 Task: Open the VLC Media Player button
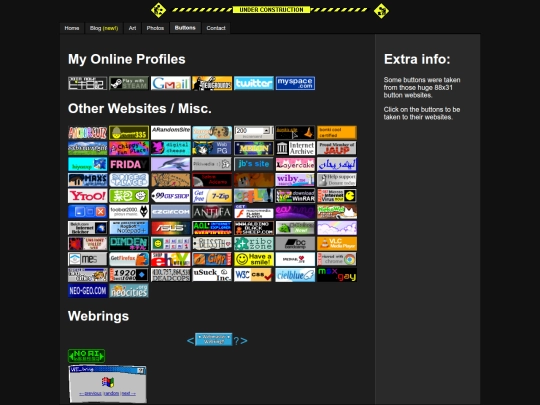pyautogui.click(x=337, y=243)
